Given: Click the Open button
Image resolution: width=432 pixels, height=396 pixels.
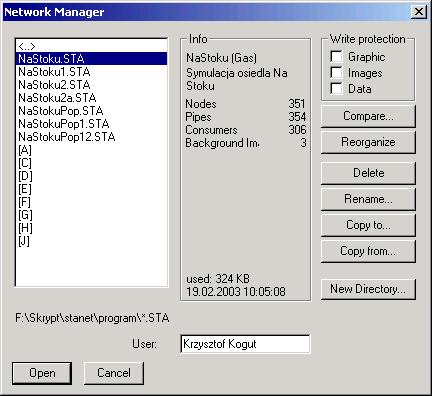Looking at the screenshot, I should click(42, 373).
